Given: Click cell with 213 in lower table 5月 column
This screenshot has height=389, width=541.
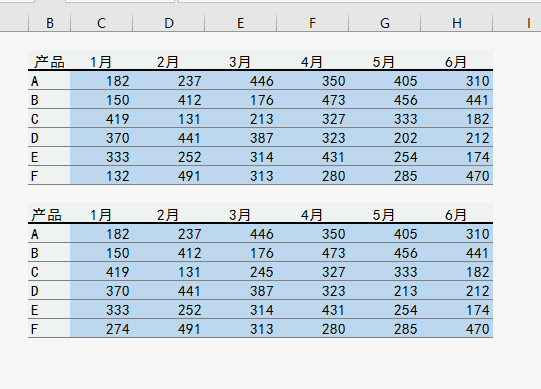Looking at the screenshot, I should 385,291.
